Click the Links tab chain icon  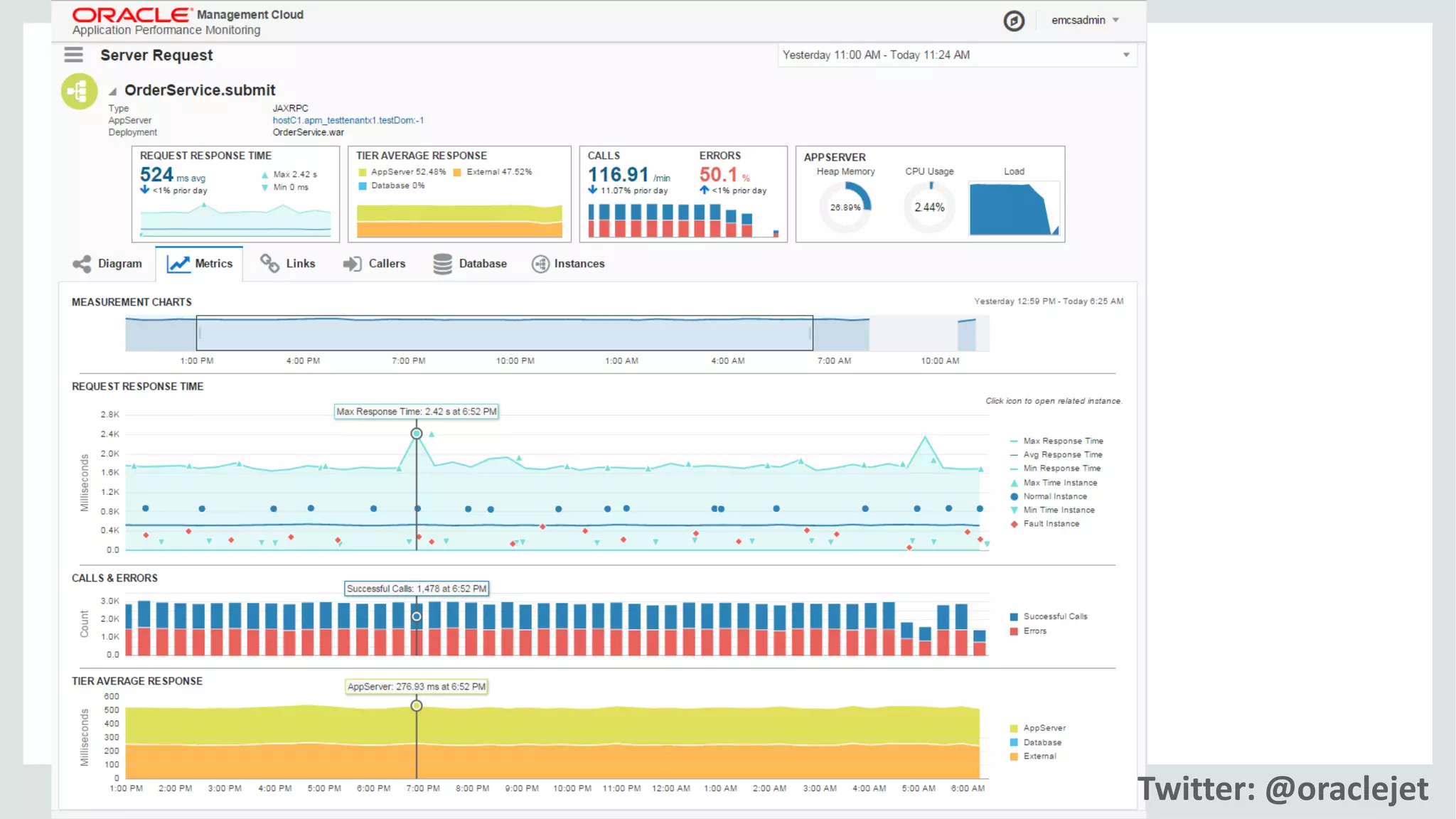[x=269, y=264]
